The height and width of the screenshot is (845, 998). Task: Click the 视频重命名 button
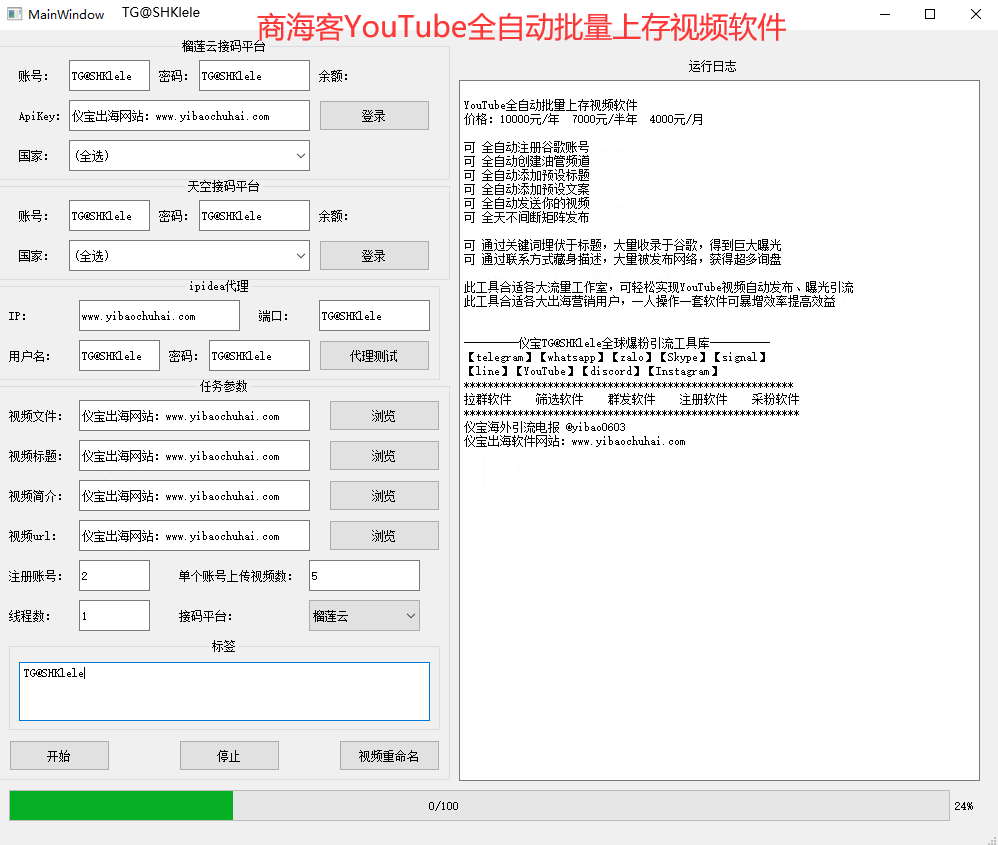pyautogui.click(x=389, y=756)
